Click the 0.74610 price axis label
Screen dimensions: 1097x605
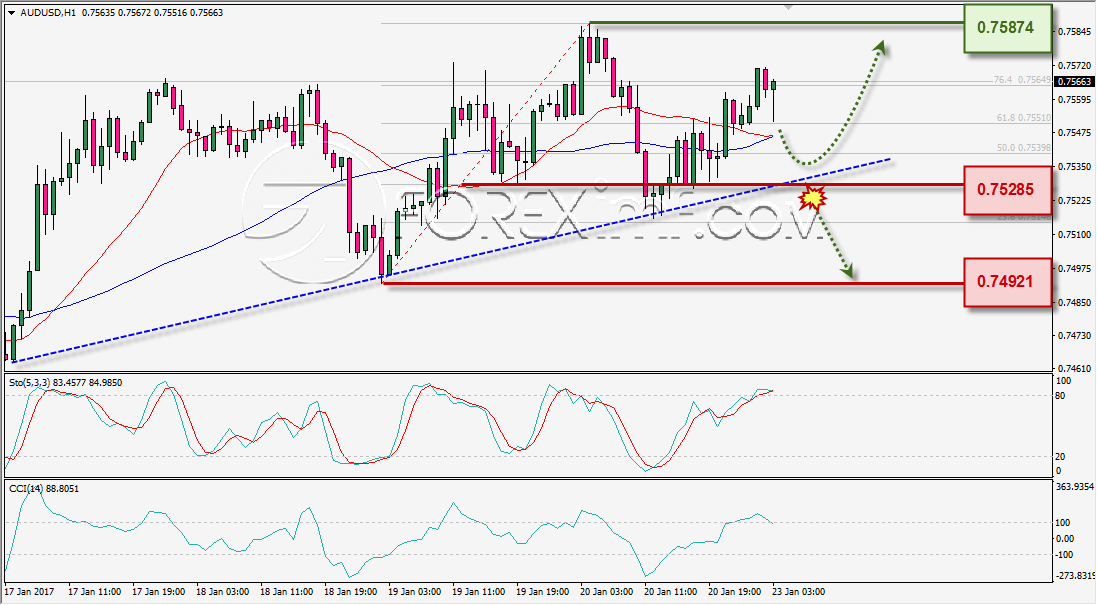click(1075, 369)
